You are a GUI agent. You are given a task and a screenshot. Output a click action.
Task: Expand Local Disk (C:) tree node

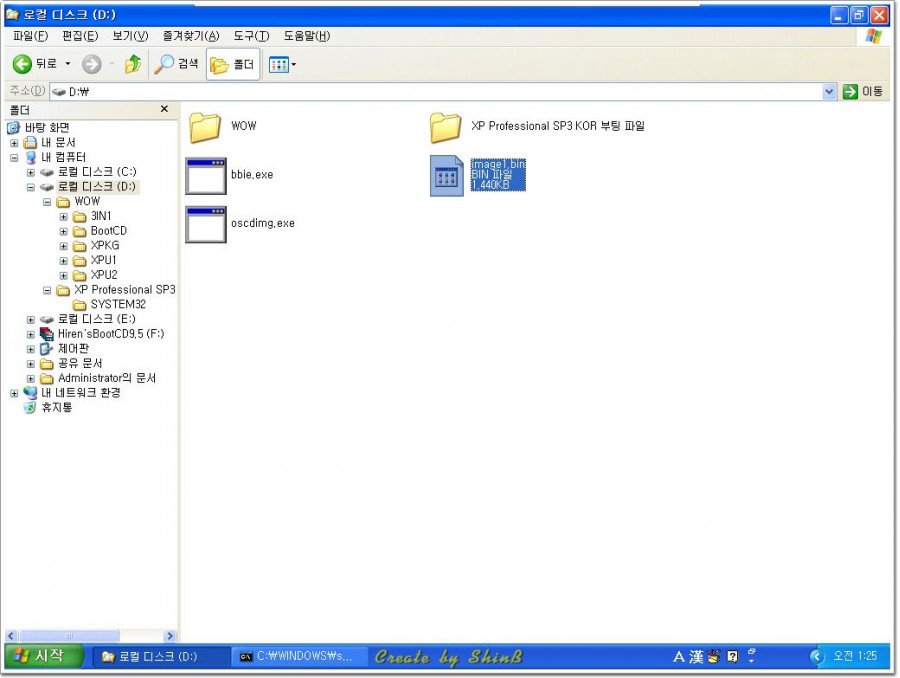pyautogui.click(x=31, y=172)
